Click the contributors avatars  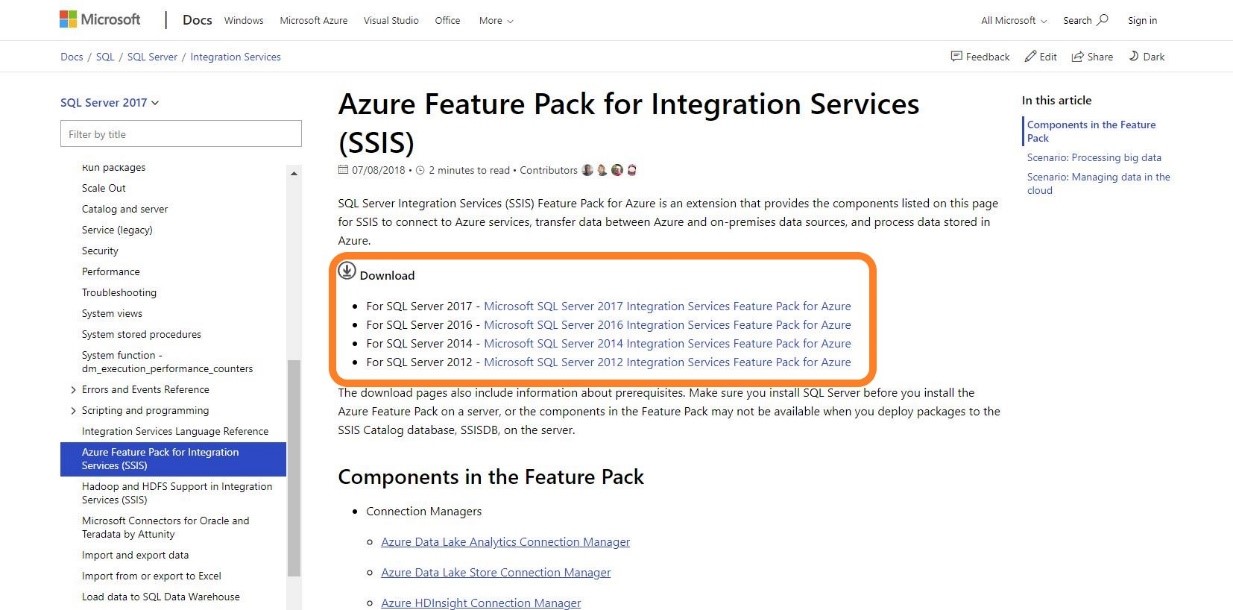(x=610, y=170)
